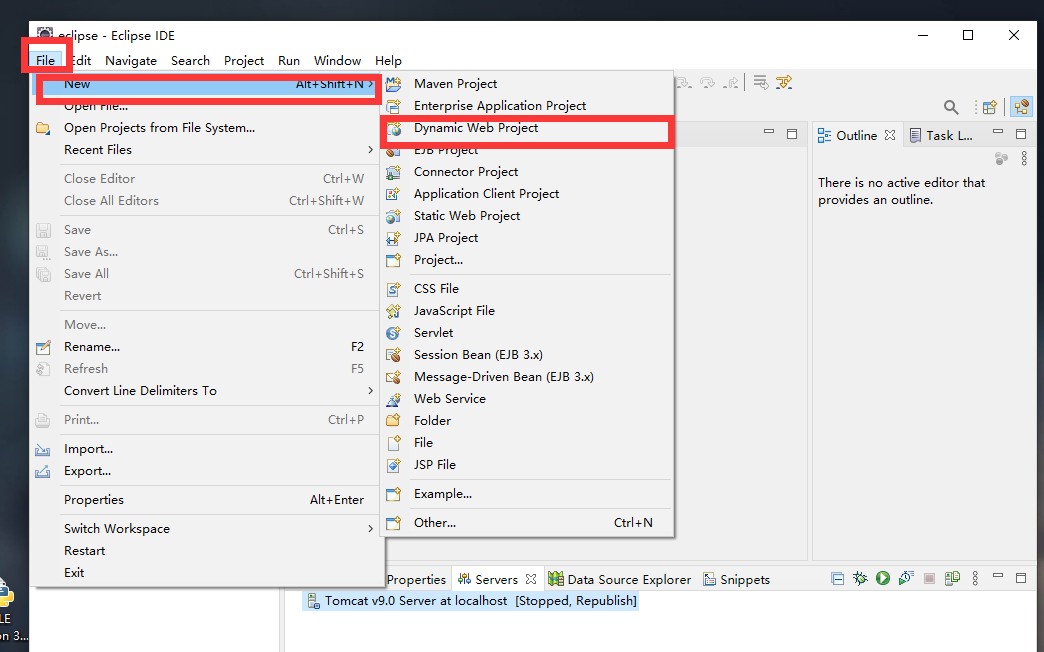The width and height of the screenshot is (1044, 652).
Task: Open the Help menu
Action: click(x=388, y=61)
